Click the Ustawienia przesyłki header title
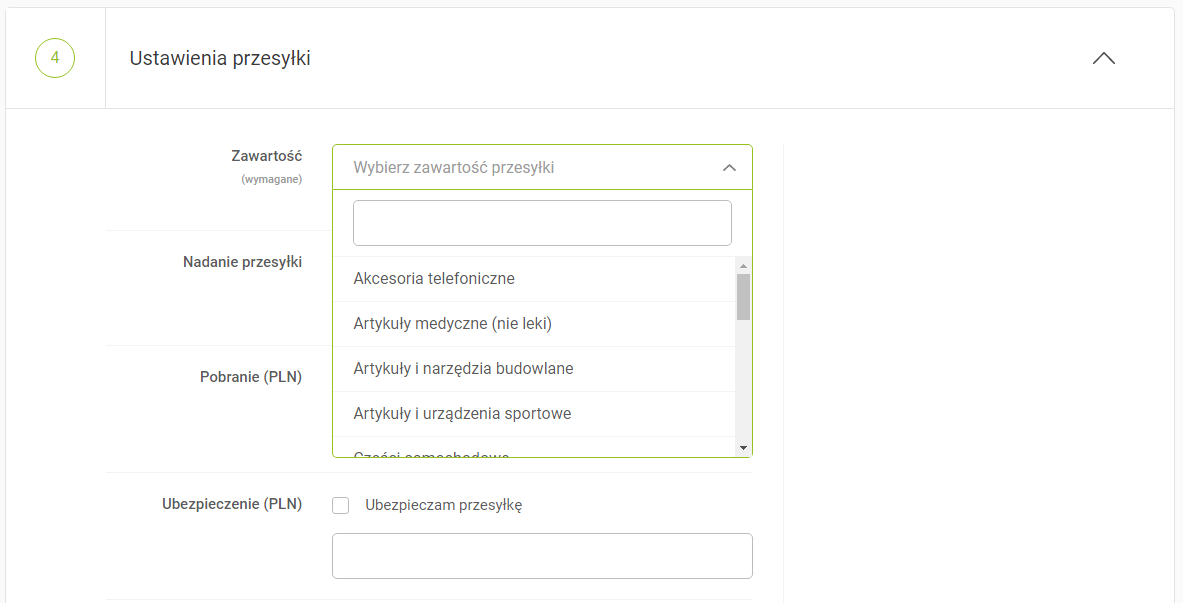This screenshot has height=603, width=1183. (220, 59)
